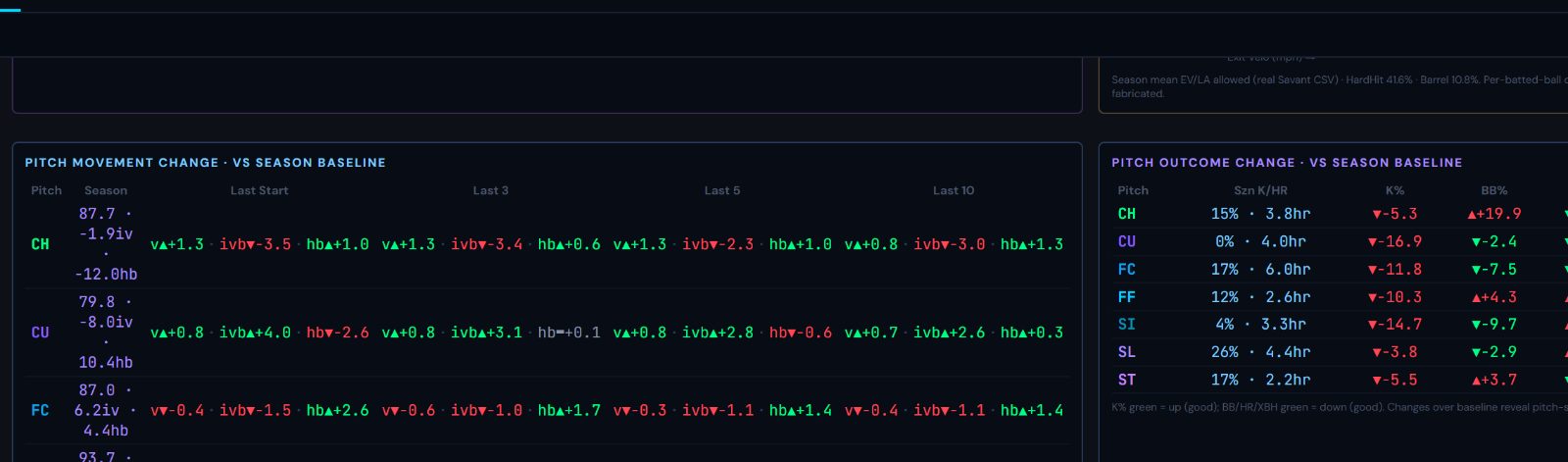Viewport: 1568px width, 462px height.
Task: Select the 26% · 4.4hr cell for SL
Action: pos(1260,351)
